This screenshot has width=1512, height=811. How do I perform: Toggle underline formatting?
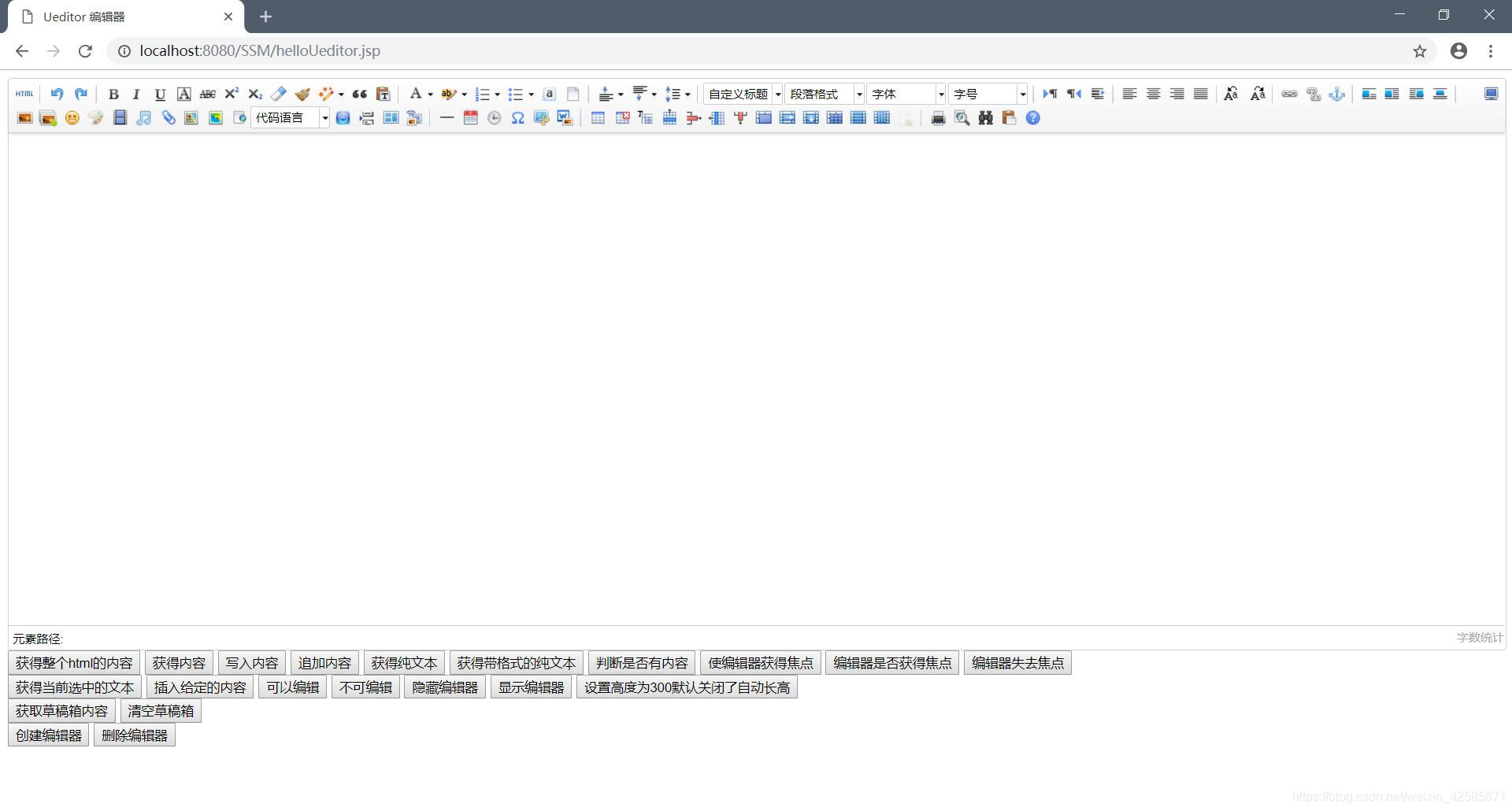click(160, 94)
